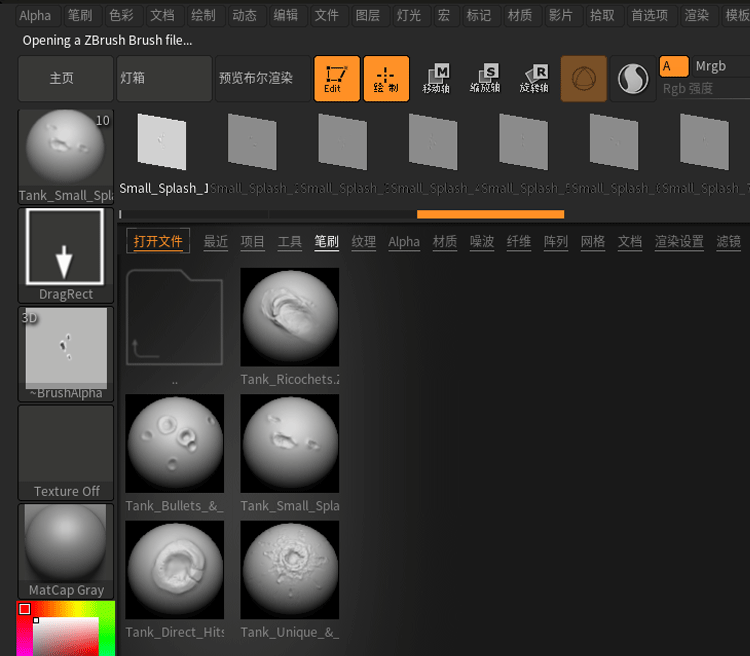
Task: Toggle the Gizmo 3D sphere icon
Action: (584, 78)
